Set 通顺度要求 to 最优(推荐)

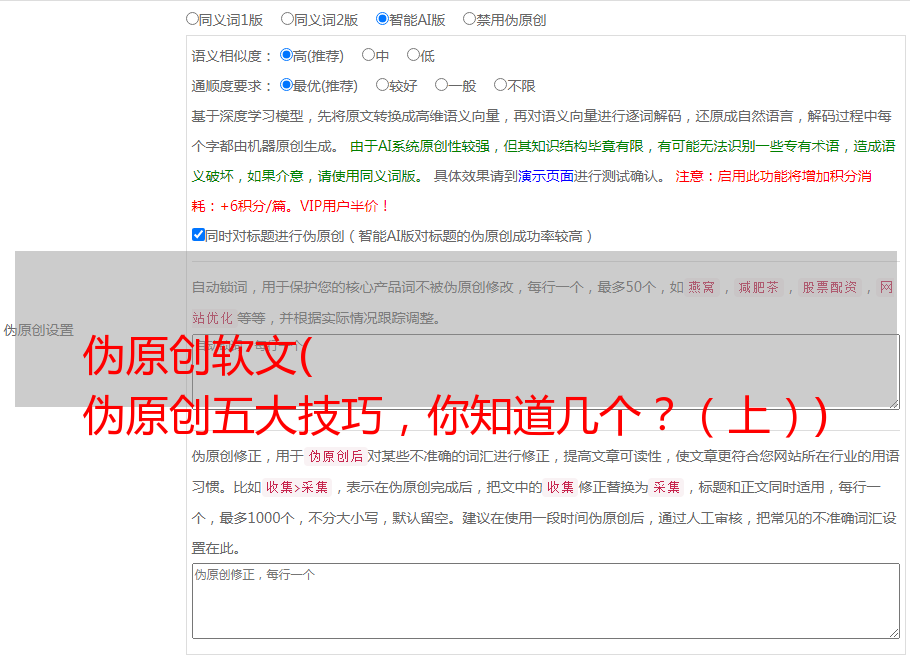pos(286,85)
